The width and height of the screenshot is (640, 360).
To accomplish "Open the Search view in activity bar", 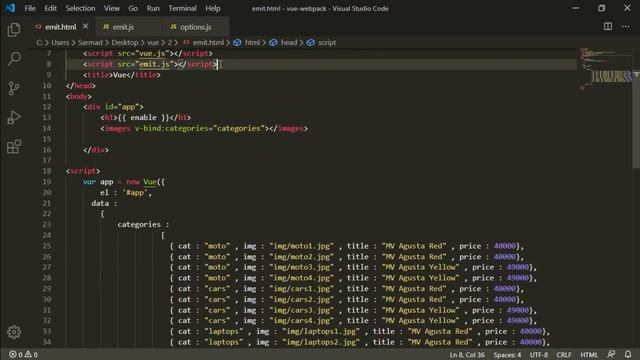I will click(14, 58).
